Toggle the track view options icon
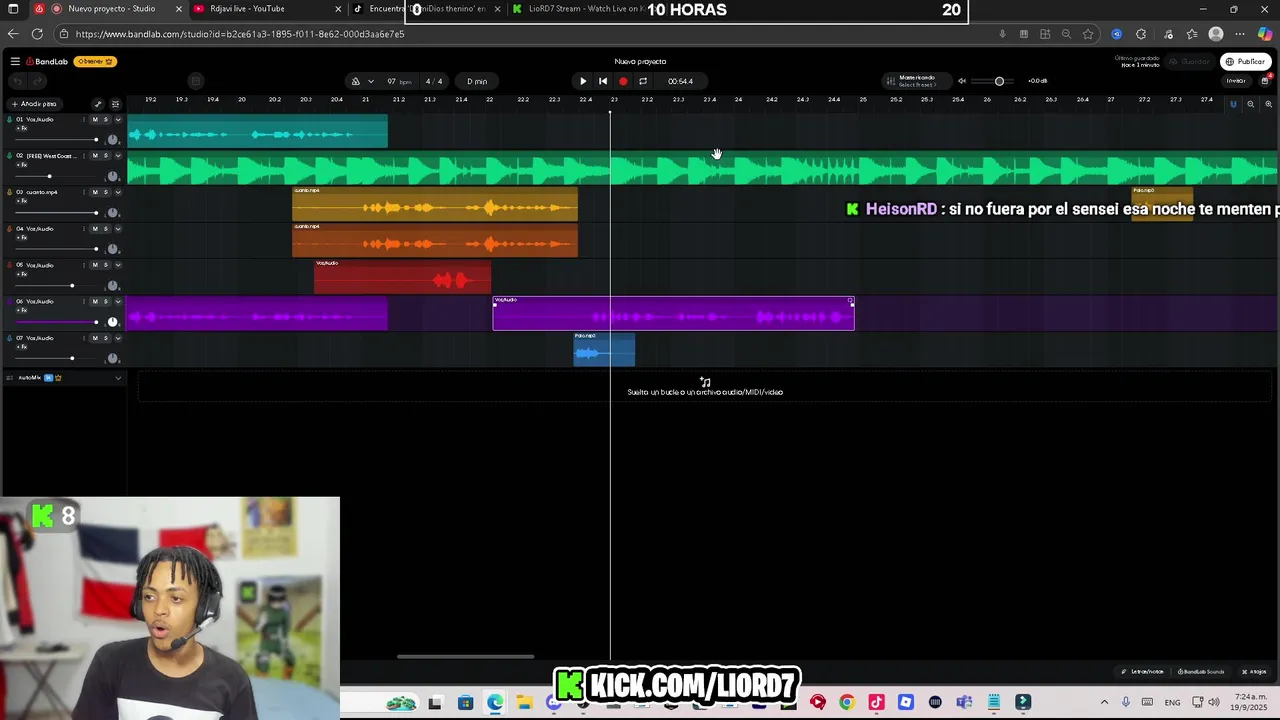This screenshot has width=1280, height=720. click(x=115, y=104)
